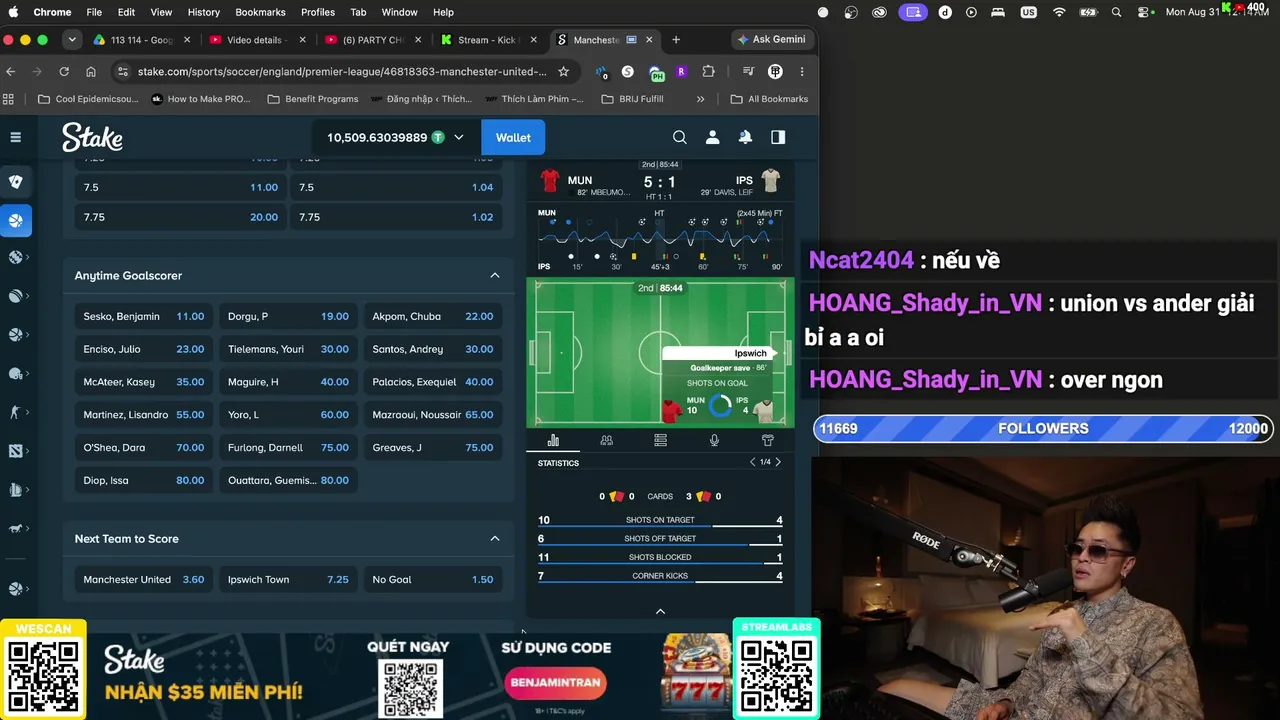
Task: Click the Ask Gemini button
Action: [x=771, y=40]
